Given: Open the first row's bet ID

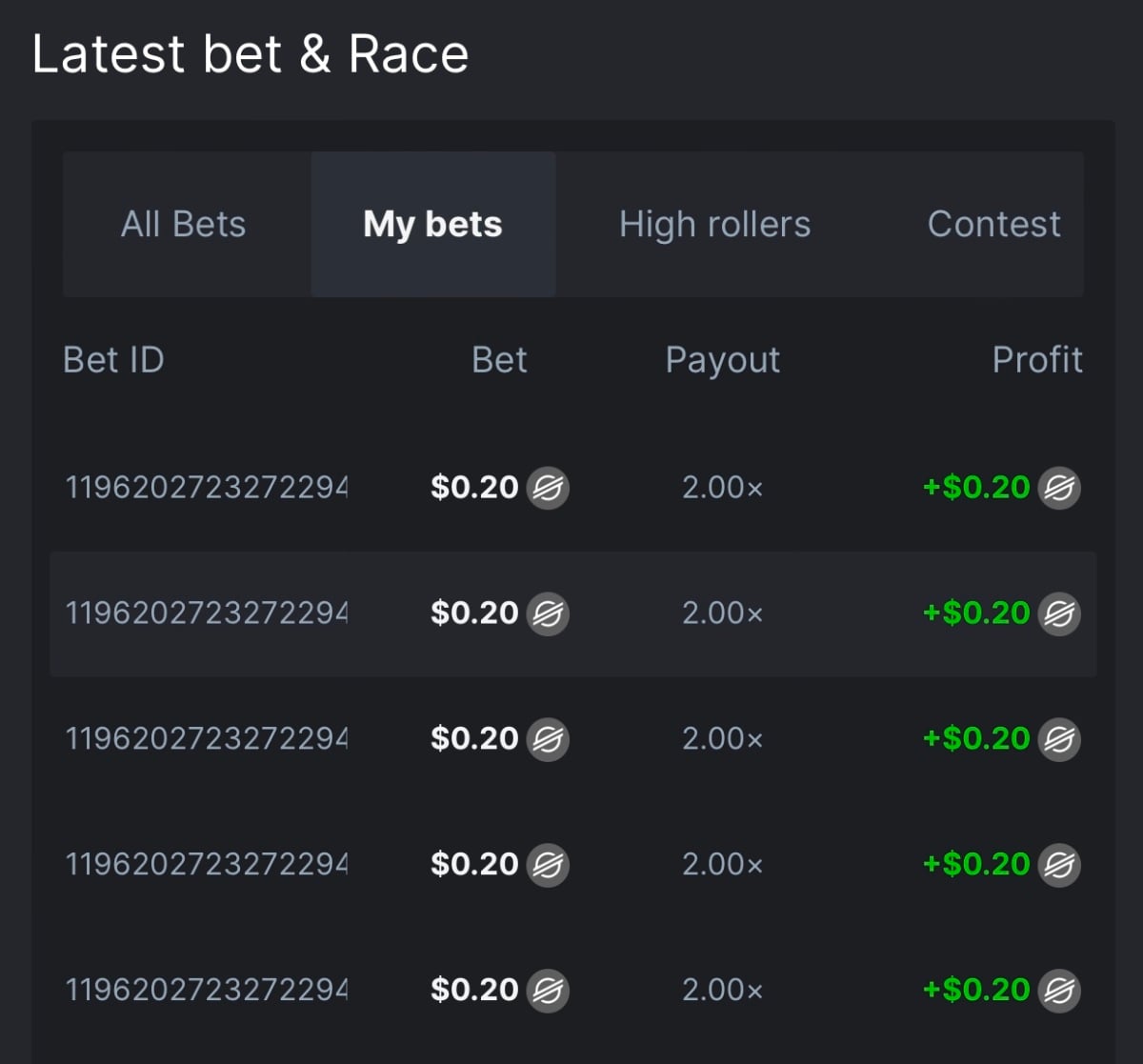Looking at the screenshot, I should [x=206, y=488].
